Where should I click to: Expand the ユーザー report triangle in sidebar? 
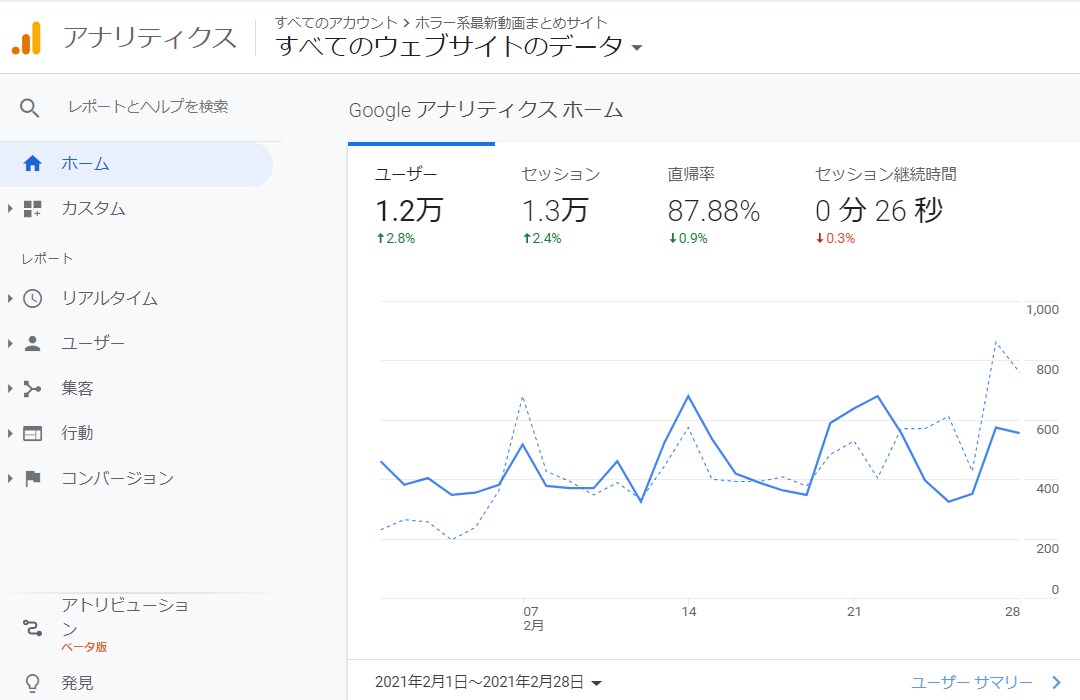(x=10, y=343)
